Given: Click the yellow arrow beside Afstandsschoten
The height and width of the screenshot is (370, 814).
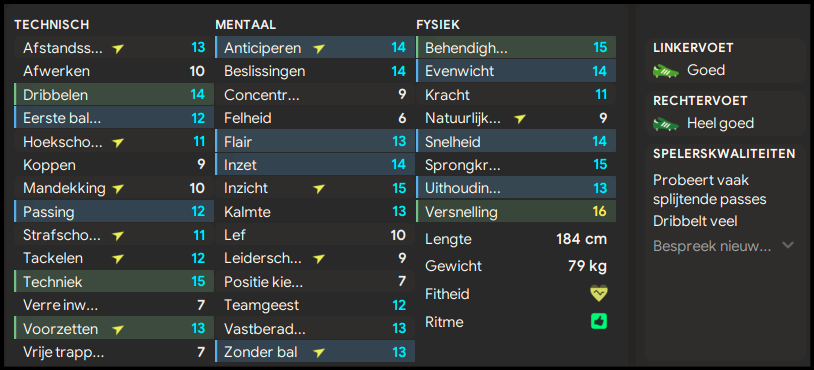Looking at the screenshot, I should [119, 48].
